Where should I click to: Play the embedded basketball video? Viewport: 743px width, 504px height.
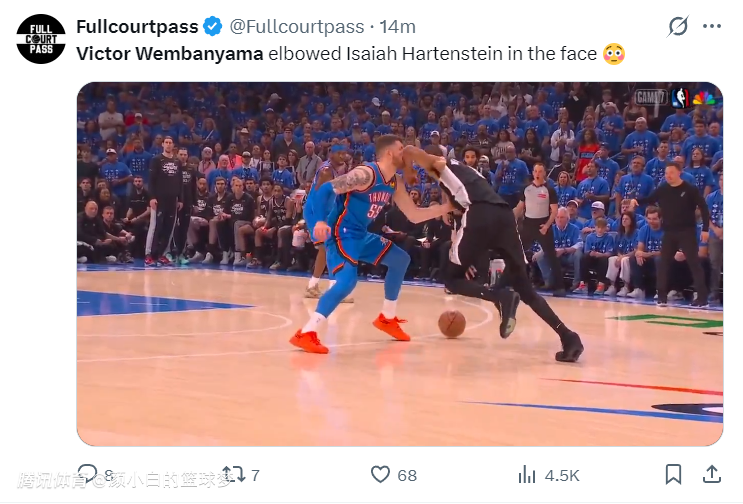tap(400, 264)
